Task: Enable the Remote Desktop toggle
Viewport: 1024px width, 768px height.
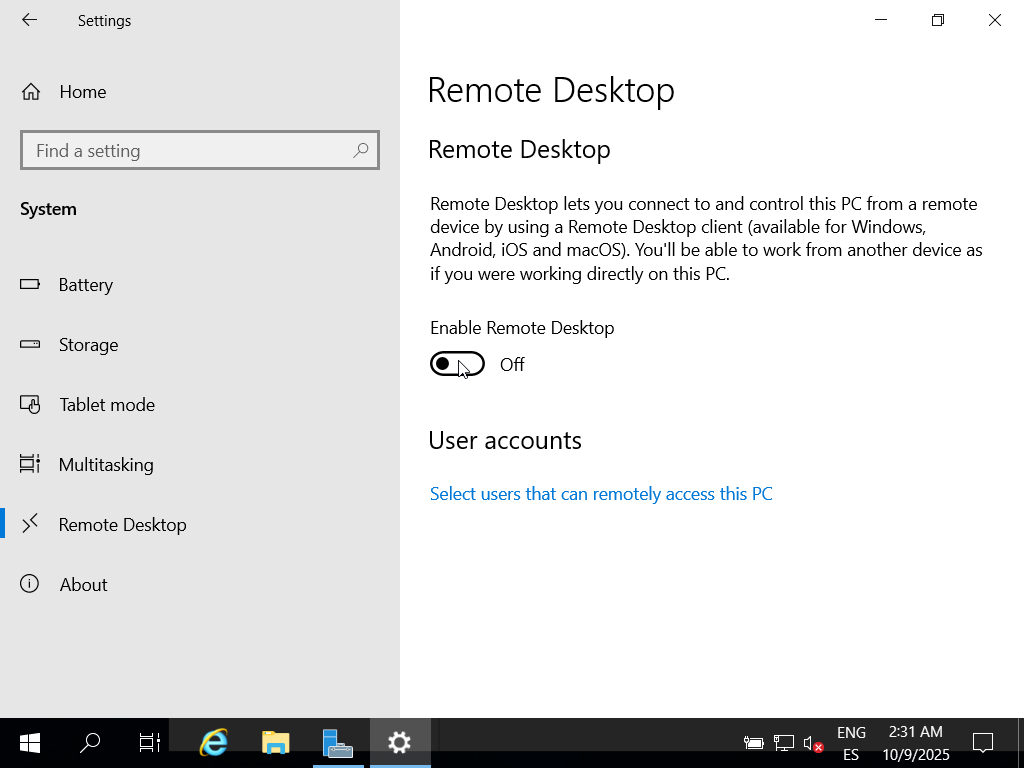Action: pos(457,365)
